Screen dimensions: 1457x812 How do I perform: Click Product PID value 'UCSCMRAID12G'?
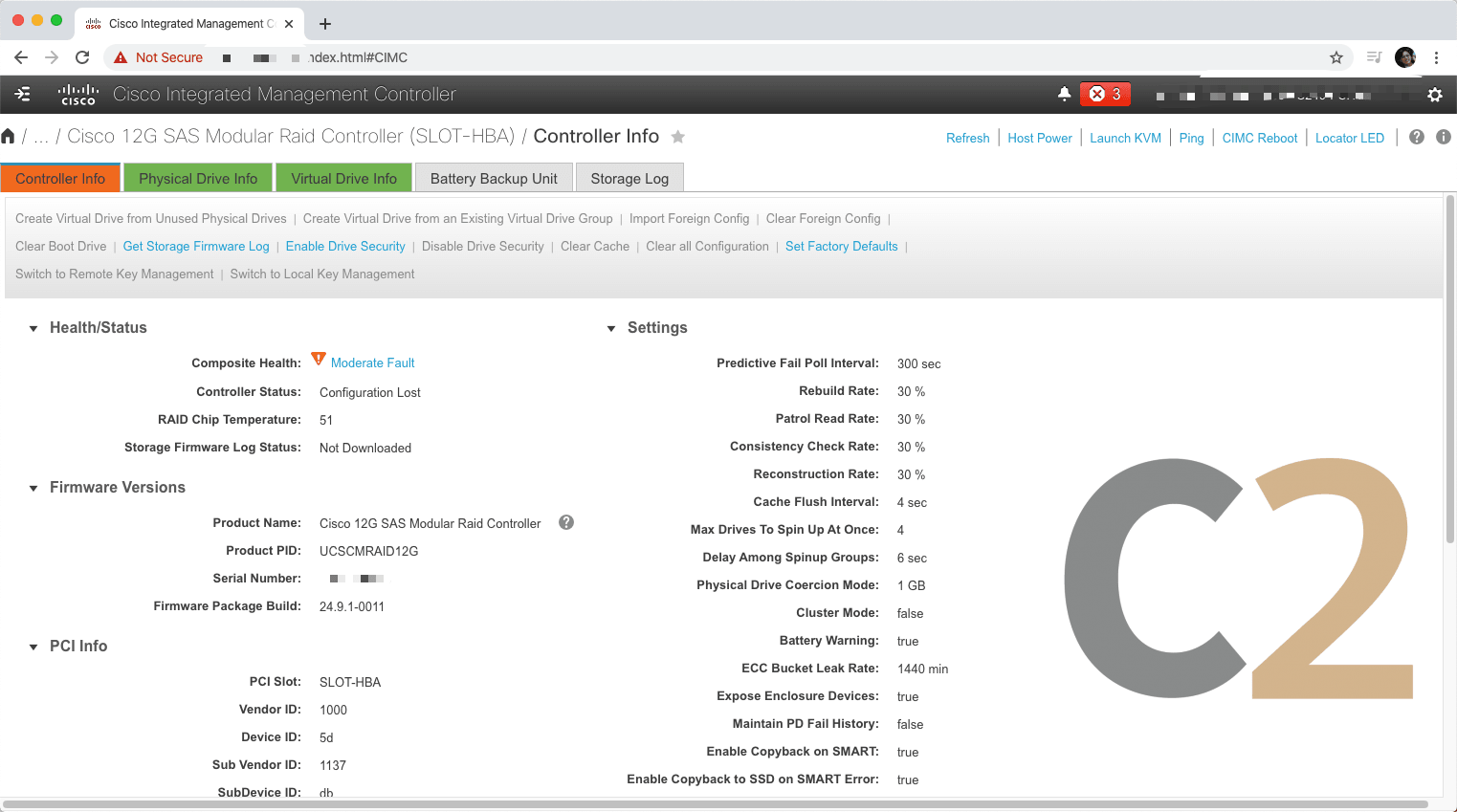click(x=368, y=551)
